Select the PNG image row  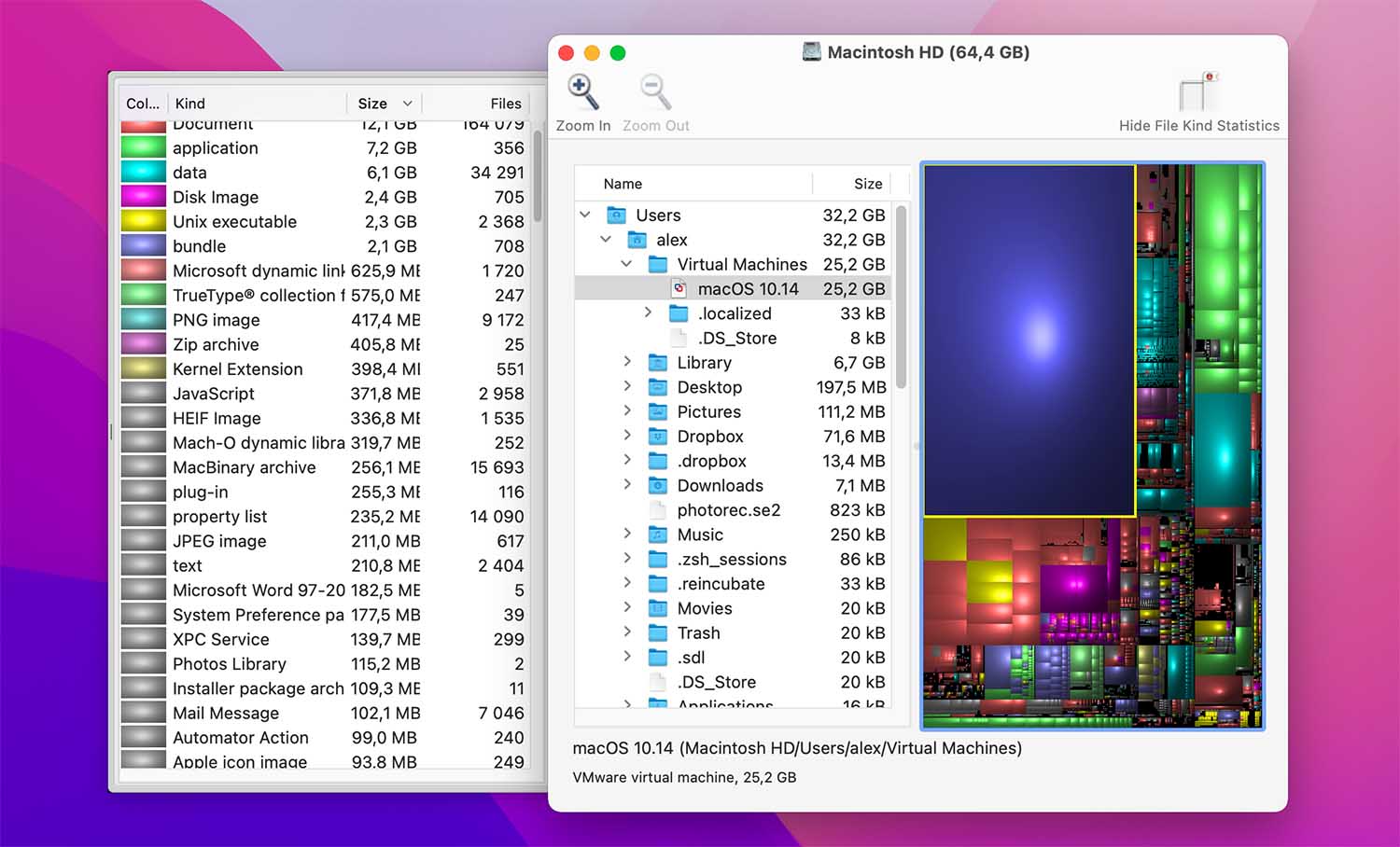pyautogui.click(x=324, y=320)
